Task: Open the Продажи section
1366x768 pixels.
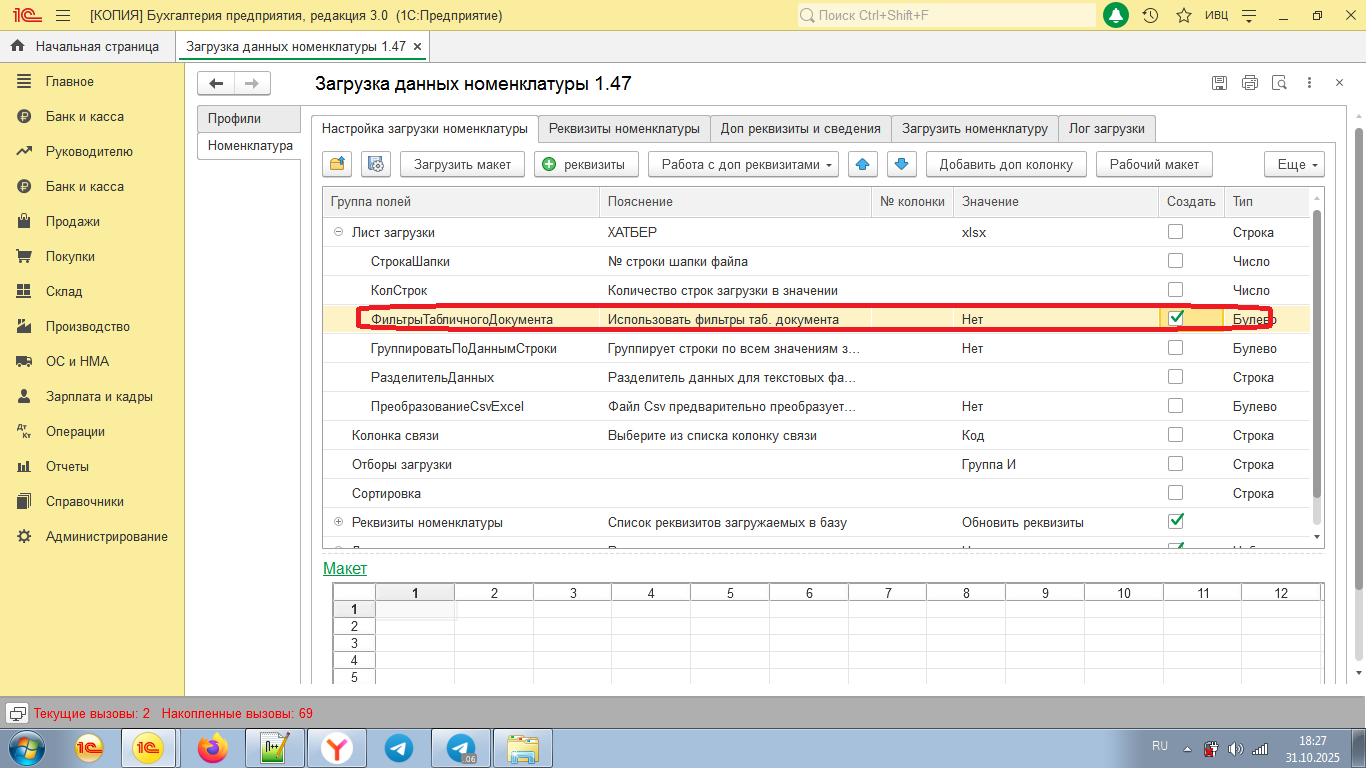Action: (x=73, y=222)
